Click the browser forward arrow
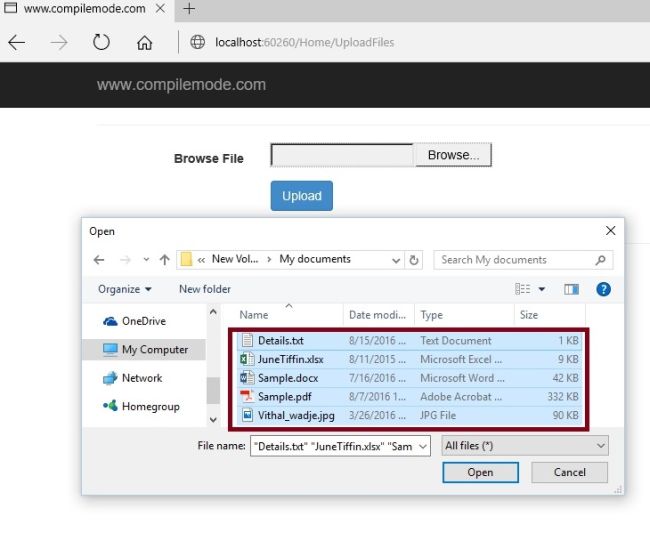This screenshot has height=549, width=650. pos(59,42)
